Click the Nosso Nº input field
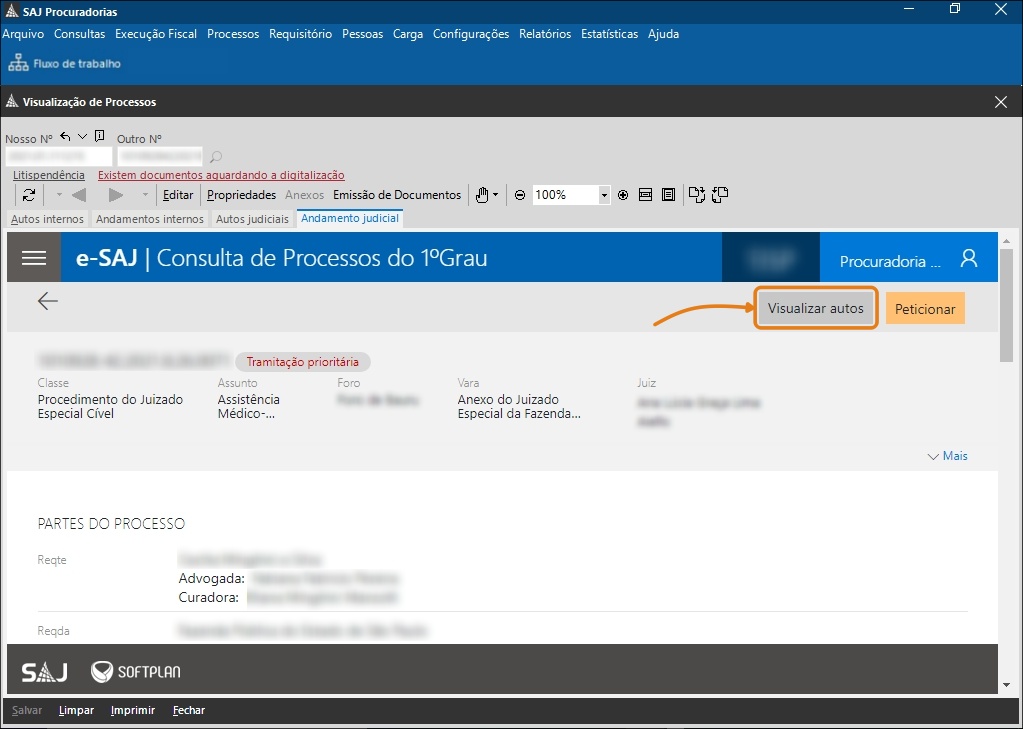The height and width of the screenshot is (729, 1023). (58, 157)
